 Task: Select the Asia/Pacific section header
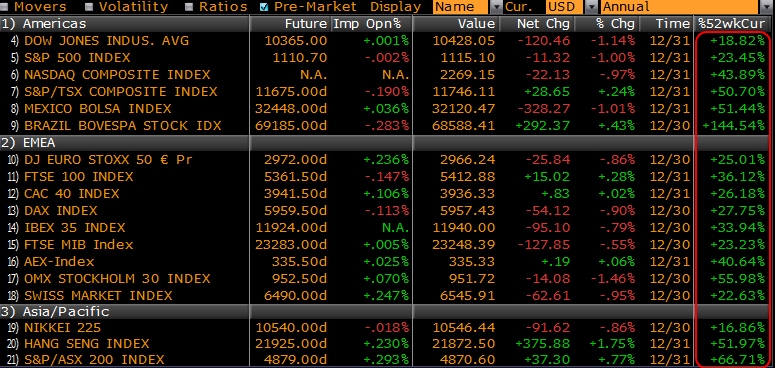[x=125, y=312]
